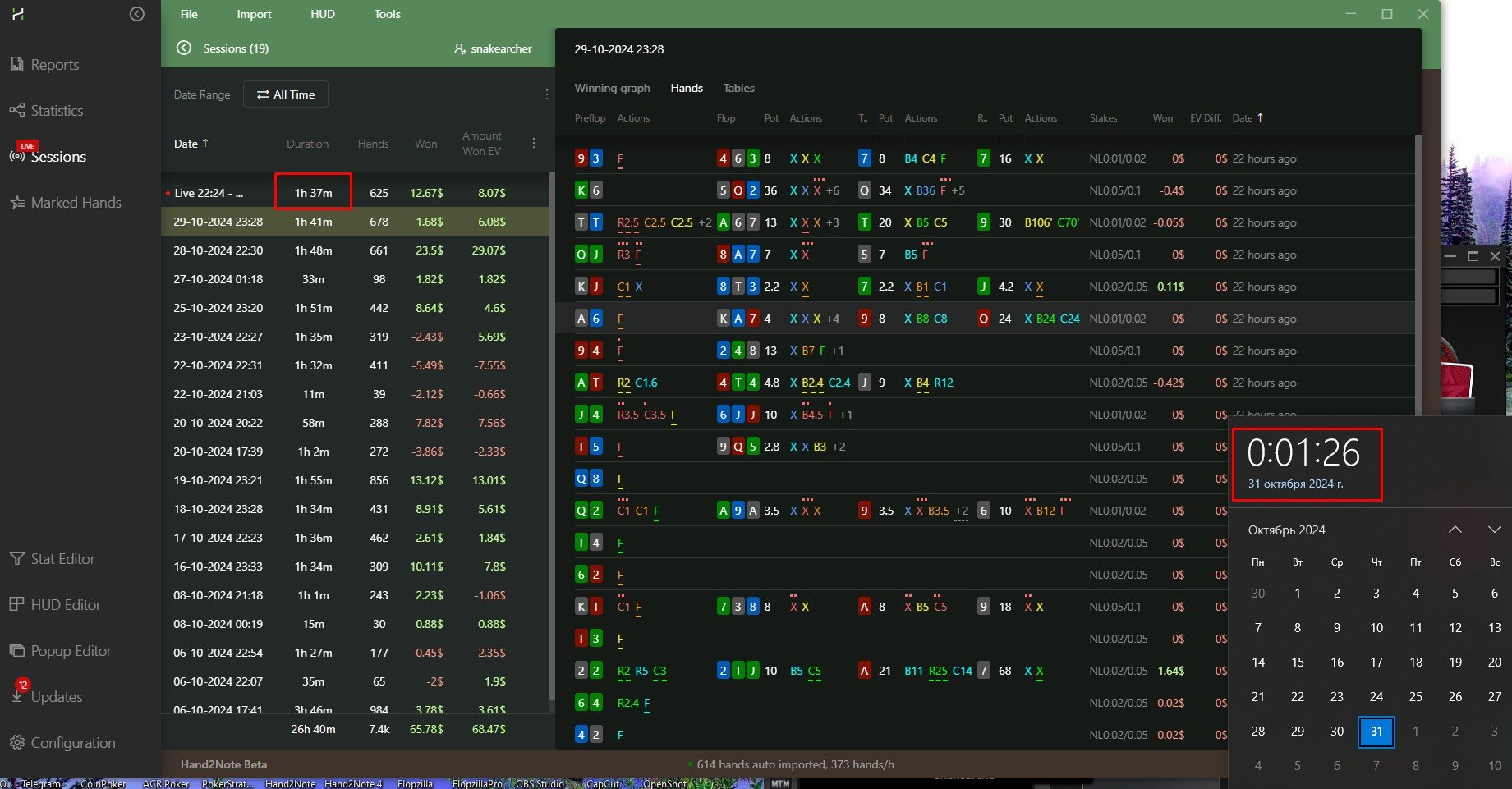Sort hands by Date column header
Screen dimensions: 1512x789
1247,118
